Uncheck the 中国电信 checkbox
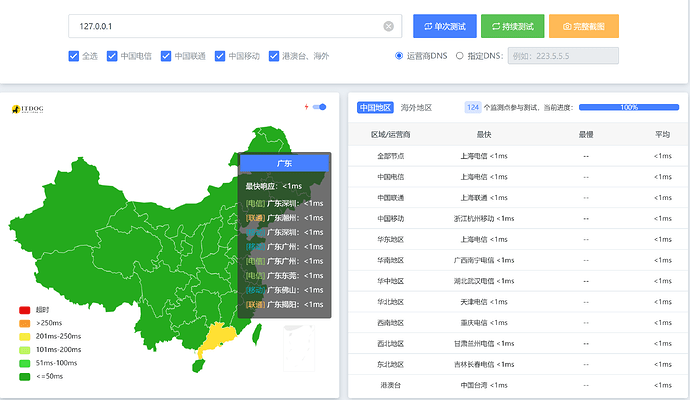690x400 pixels. click(x=112, y=56)
